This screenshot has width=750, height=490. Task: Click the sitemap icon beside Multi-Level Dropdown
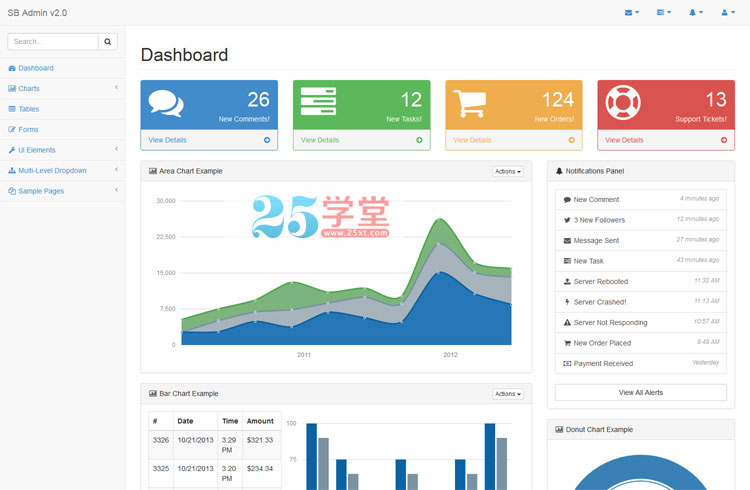coord(12,171)
